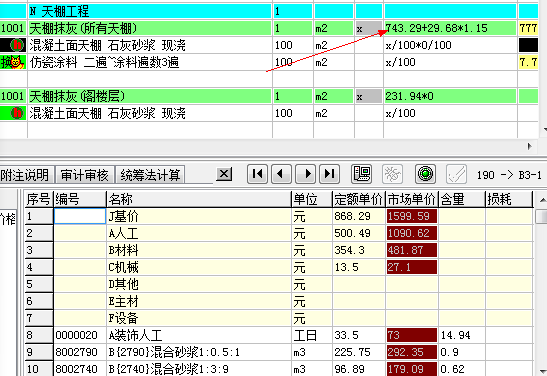
Task: Click market price 73 cell
Action: tap(412, 335)
